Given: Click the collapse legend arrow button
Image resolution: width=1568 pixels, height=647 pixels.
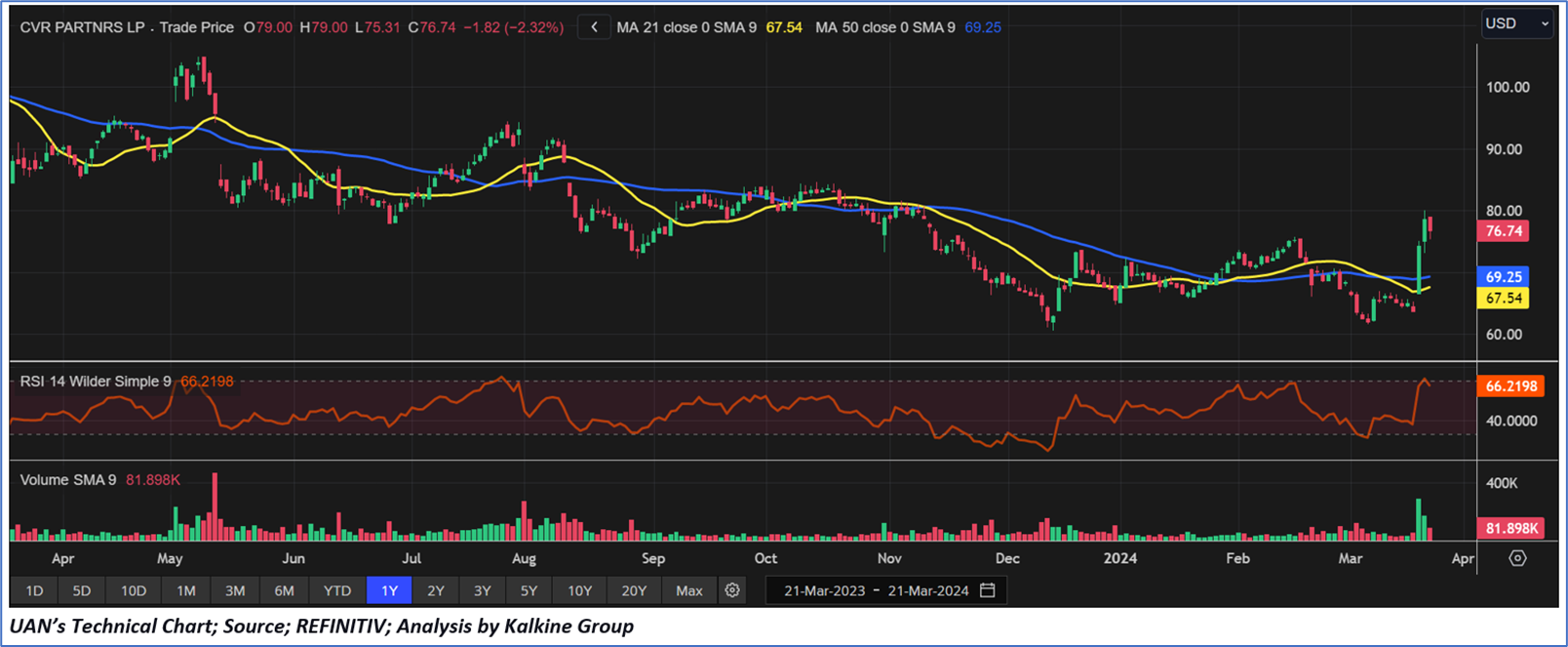Looking at the screenshot, I should click(594, 27).
